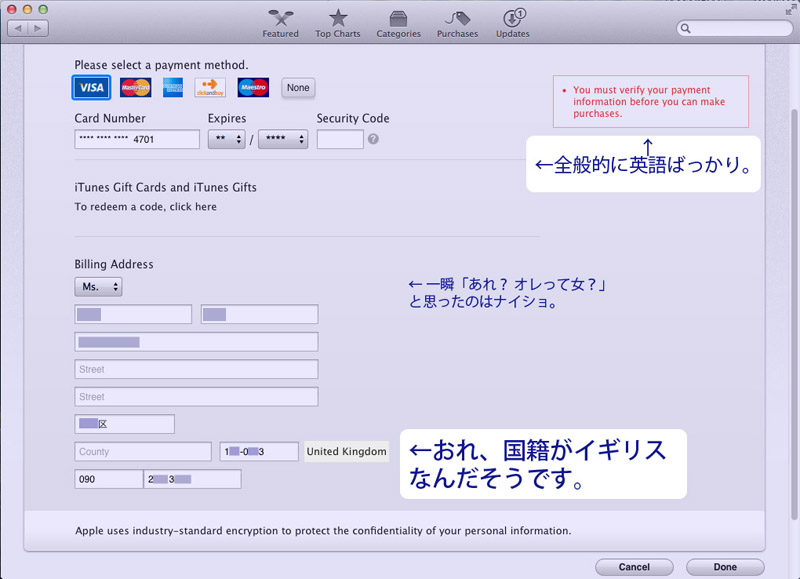Expand the Ms. title dropdown
Image resolution: width=800 pixels, height=579 pixels.
point(98,287)
